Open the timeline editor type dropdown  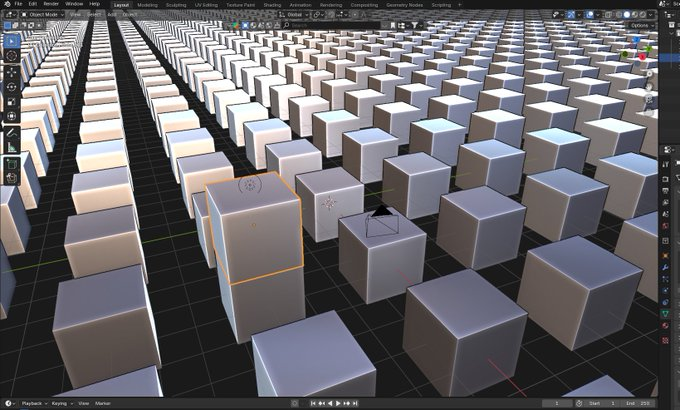coord(9,403)
